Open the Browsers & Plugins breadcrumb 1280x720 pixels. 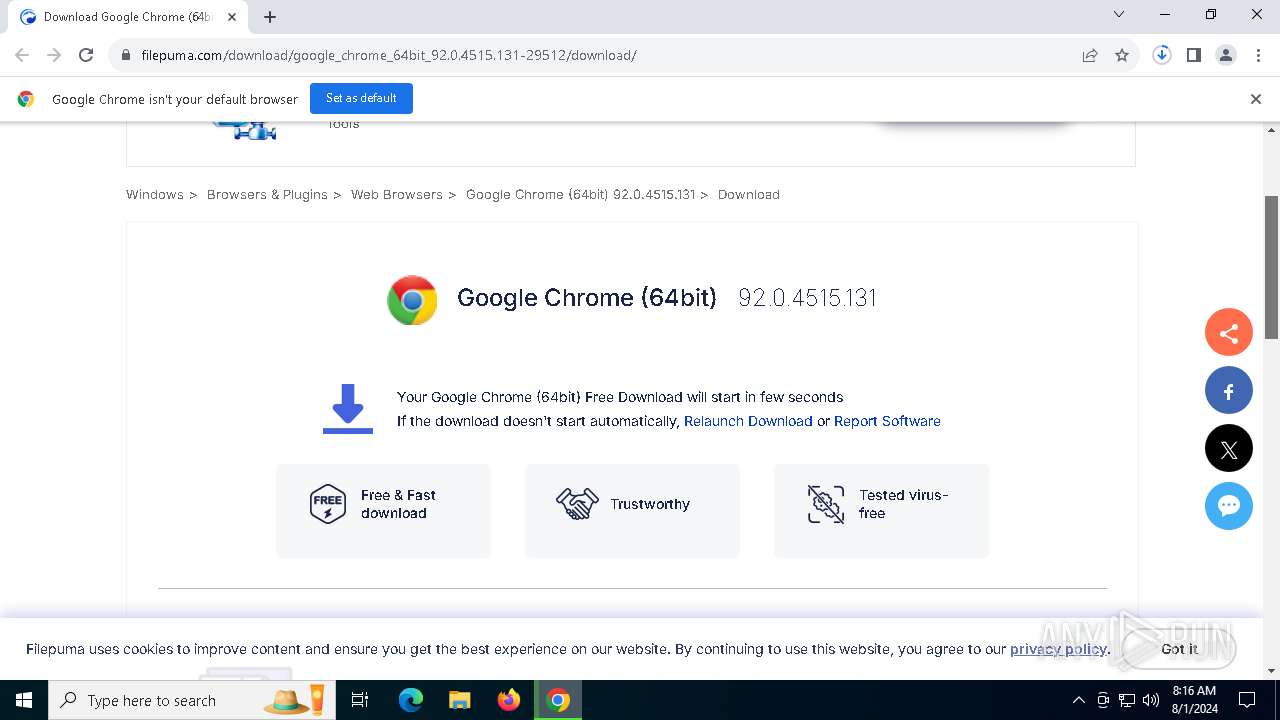tap(267, 194)
